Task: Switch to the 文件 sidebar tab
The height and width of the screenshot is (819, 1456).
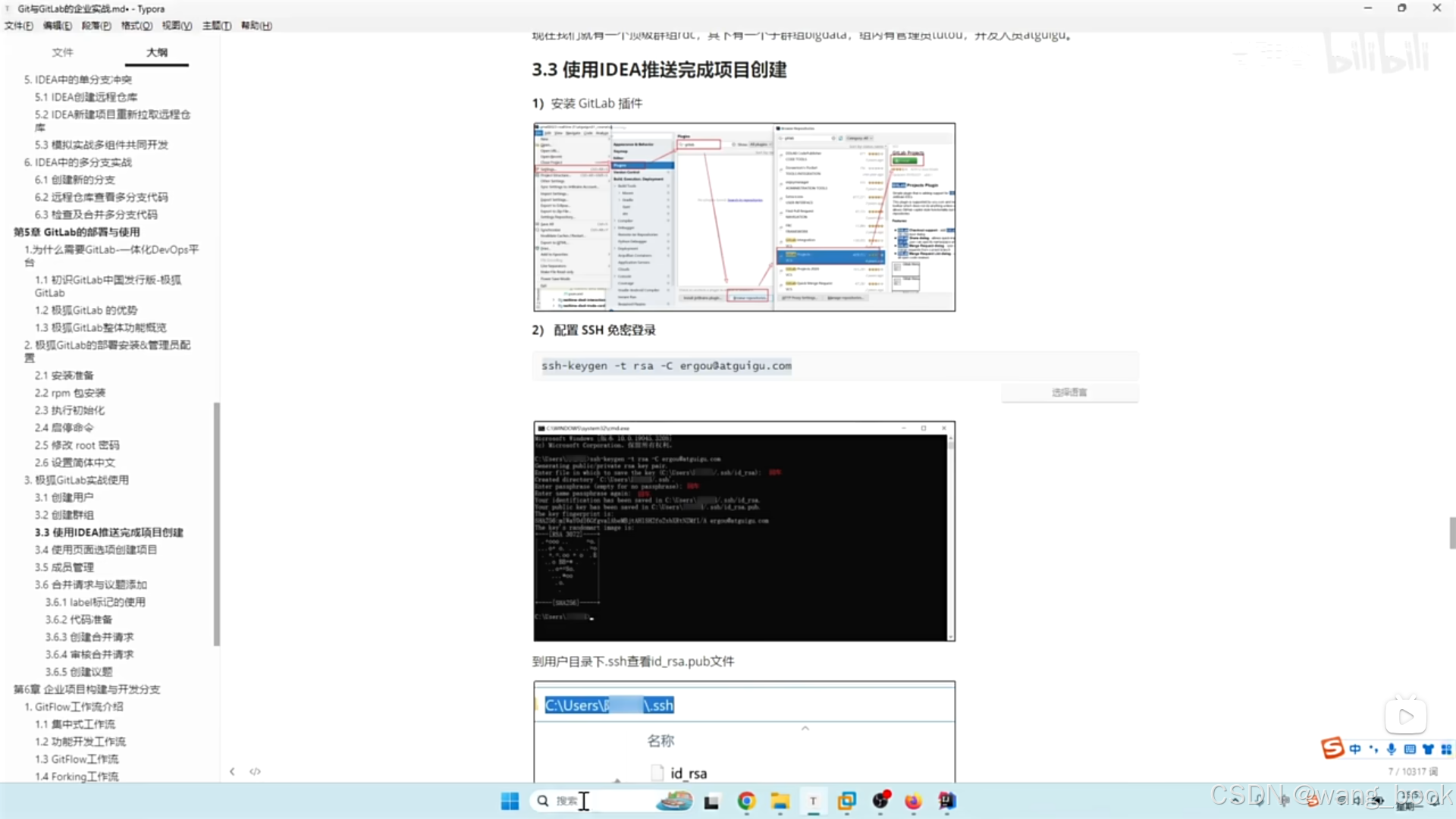Action: [62, 52]
